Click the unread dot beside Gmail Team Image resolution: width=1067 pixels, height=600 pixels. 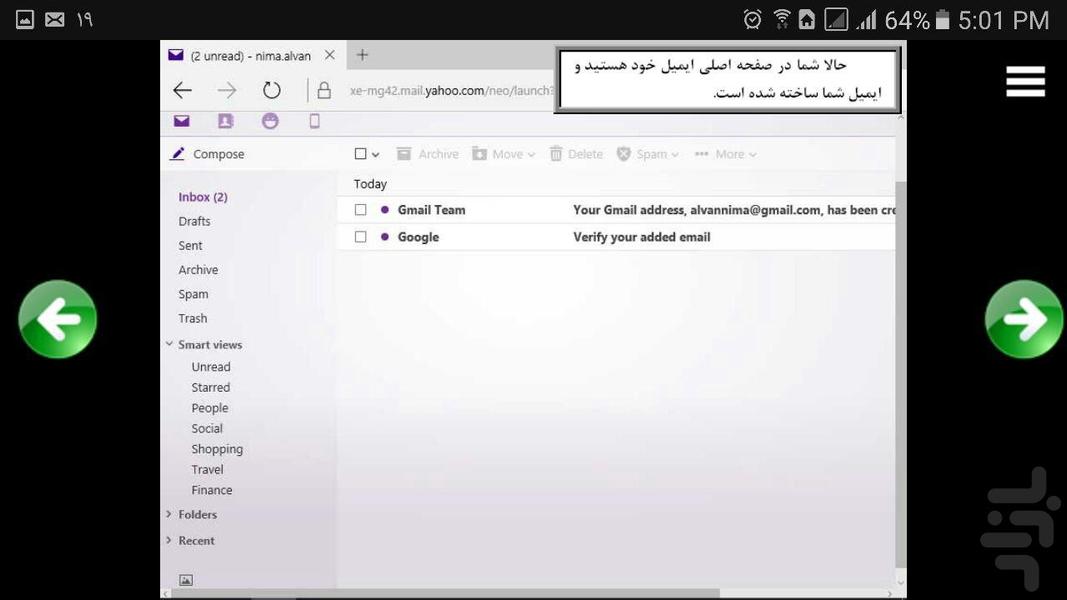(384, 210)
